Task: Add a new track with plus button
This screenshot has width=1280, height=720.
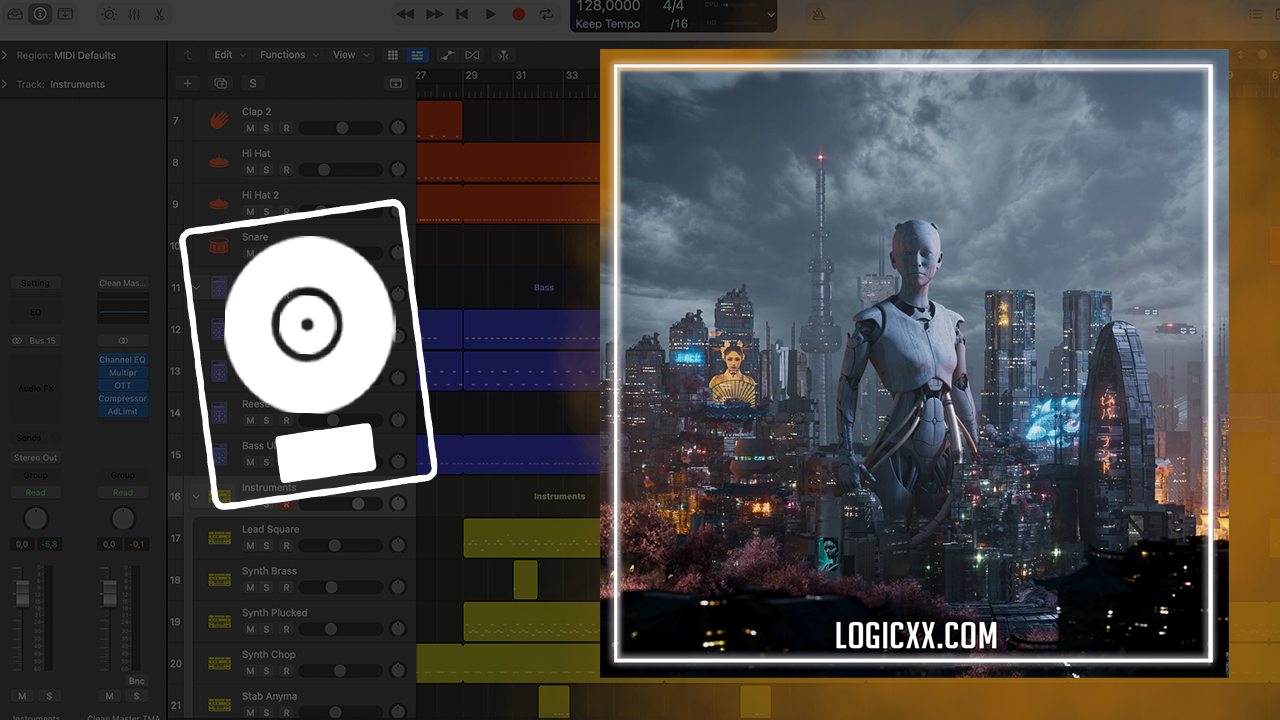Action: (187, 83)
